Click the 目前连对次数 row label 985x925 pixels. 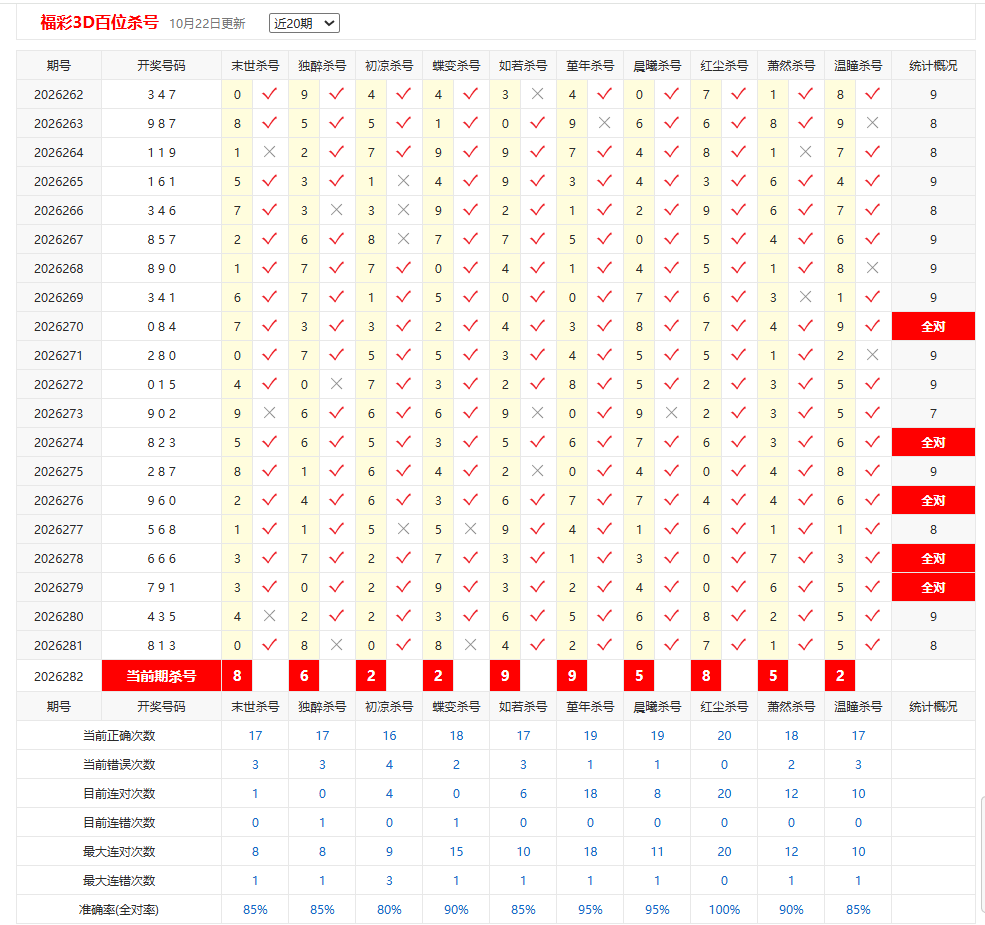[x=119, y=793]
